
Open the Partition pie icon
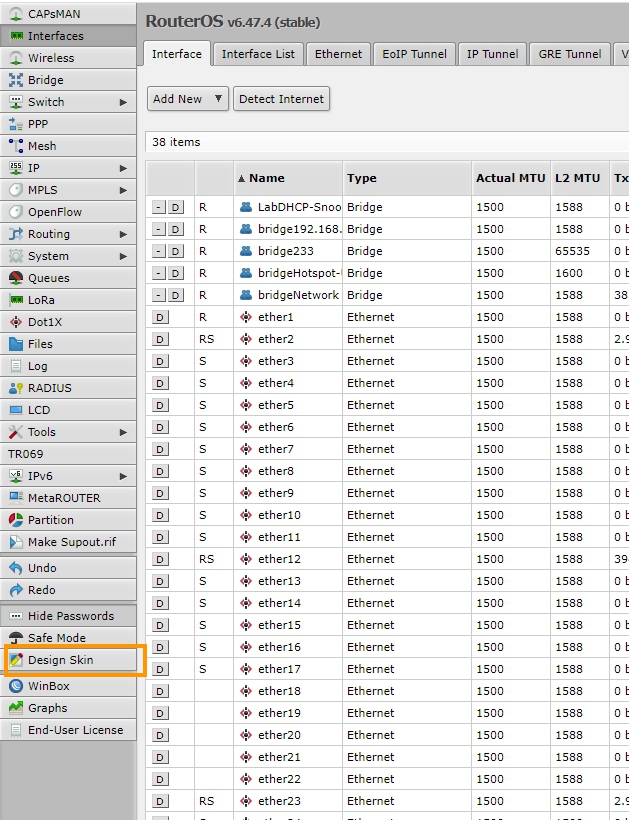[16, 519]
